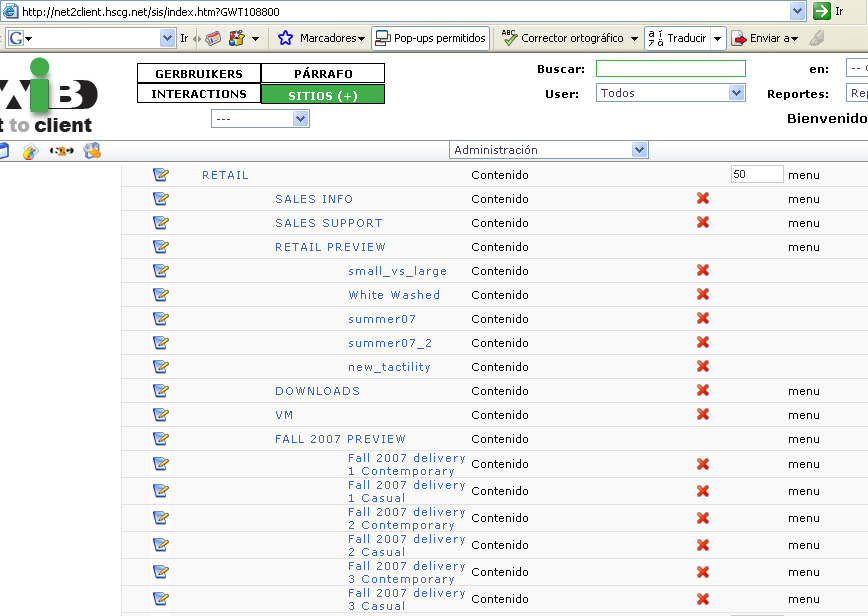Click the edit icon for DOWNLOADS

click(161, 391)
